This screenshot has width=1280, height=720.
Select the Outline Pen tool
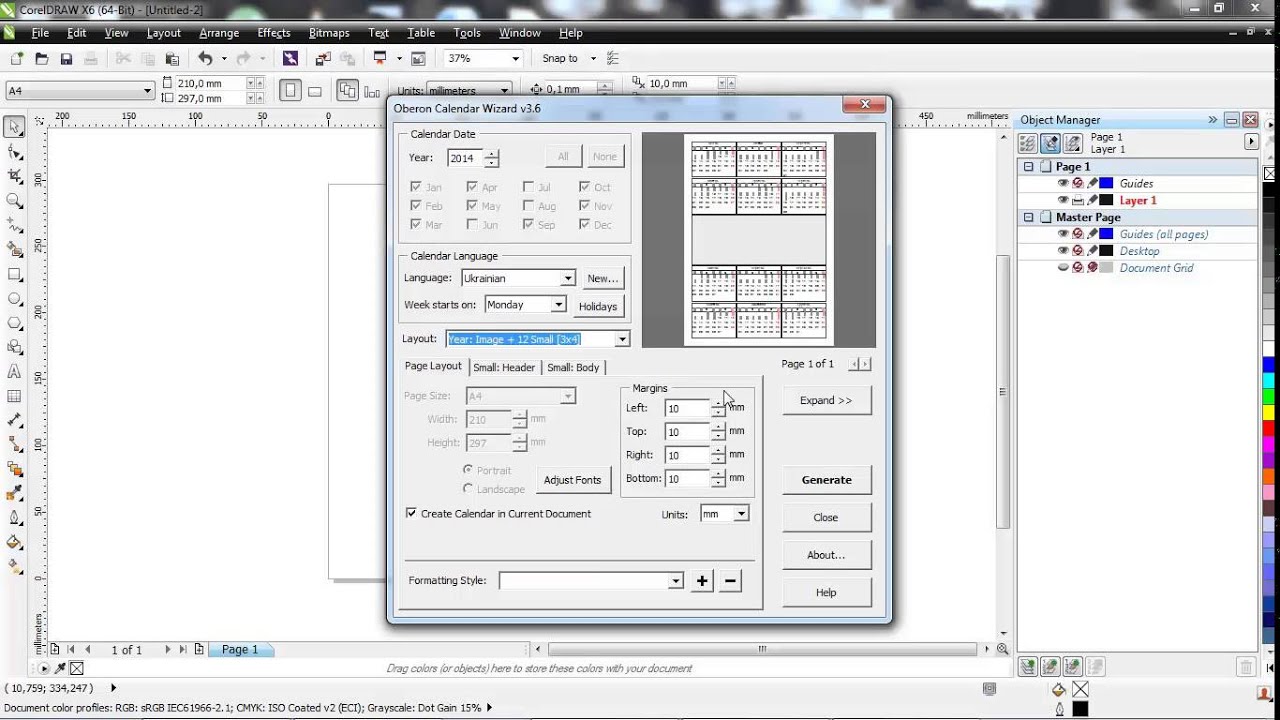click(14, 518)
